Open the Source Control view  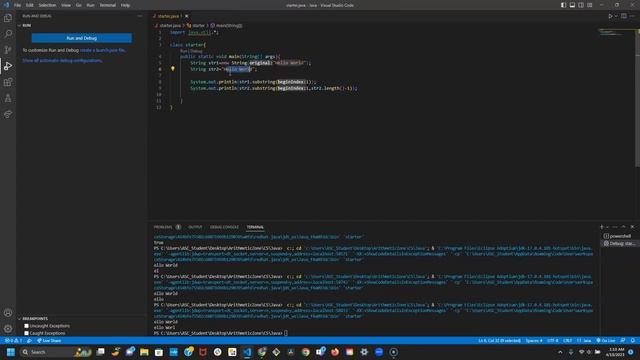click(8, 50)
